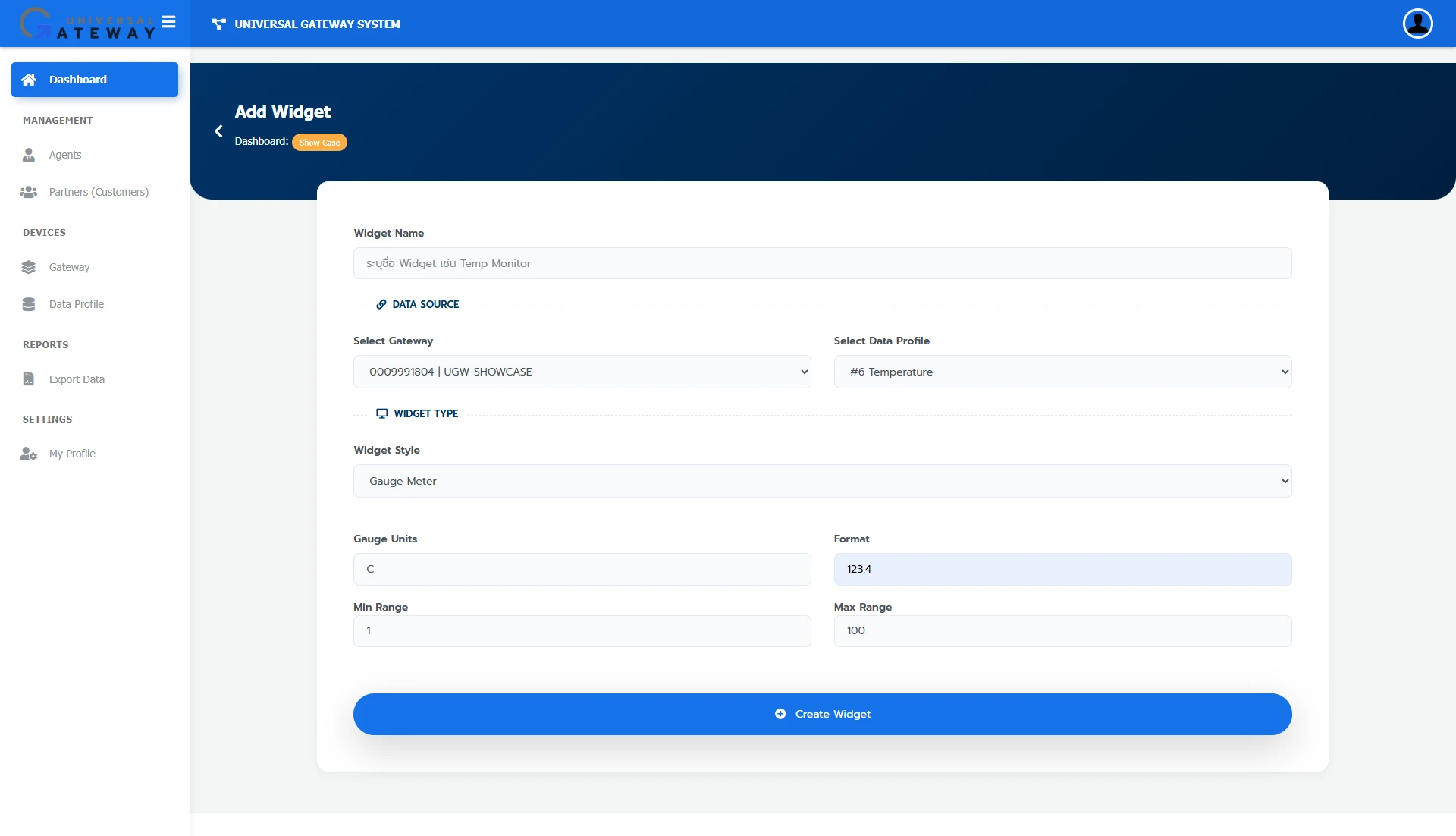Open the Select Gateway dropdown
Image resolution: width=1456 pixels, height=836 pixels.
(x=582, y=372)
